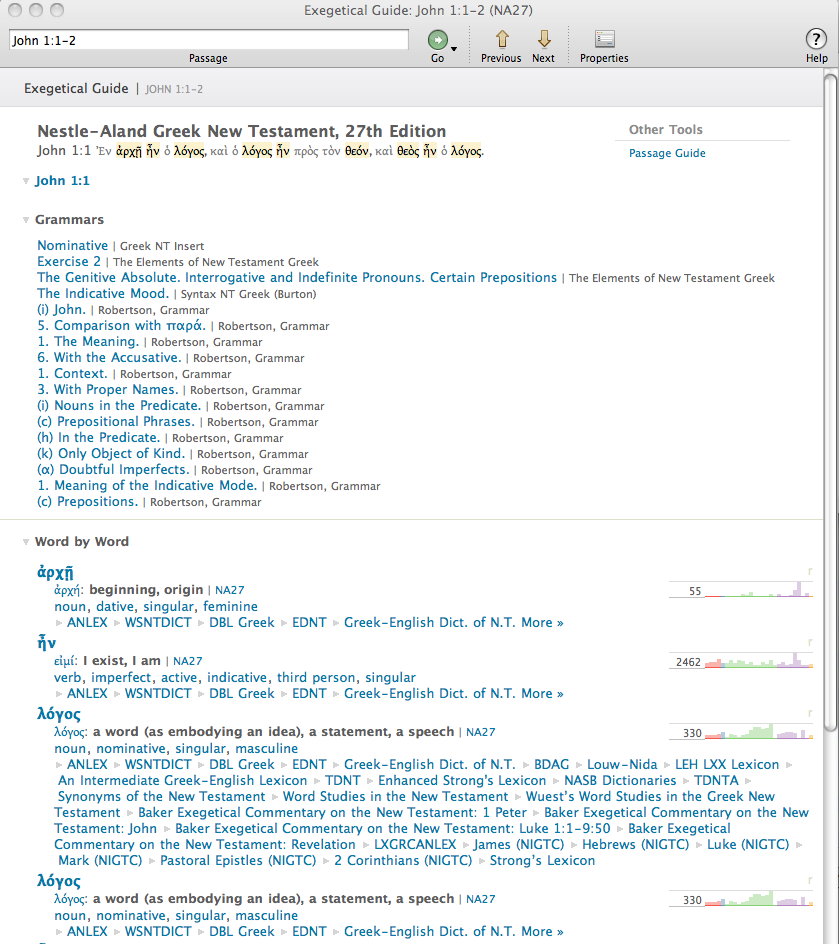Screen dimensions: 839x944
Task: Click the green Go arrow icon
Action: [438, 40]
